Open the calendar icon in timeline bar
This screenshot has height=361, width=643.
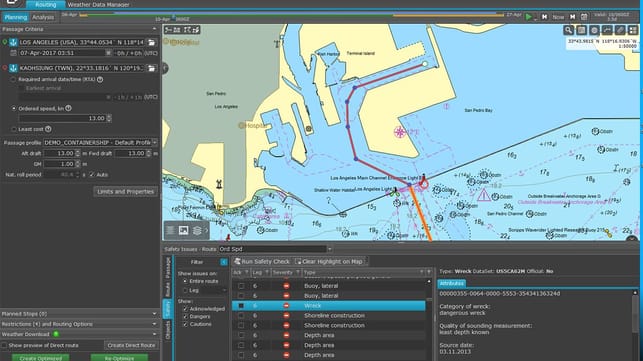(584, 17)
